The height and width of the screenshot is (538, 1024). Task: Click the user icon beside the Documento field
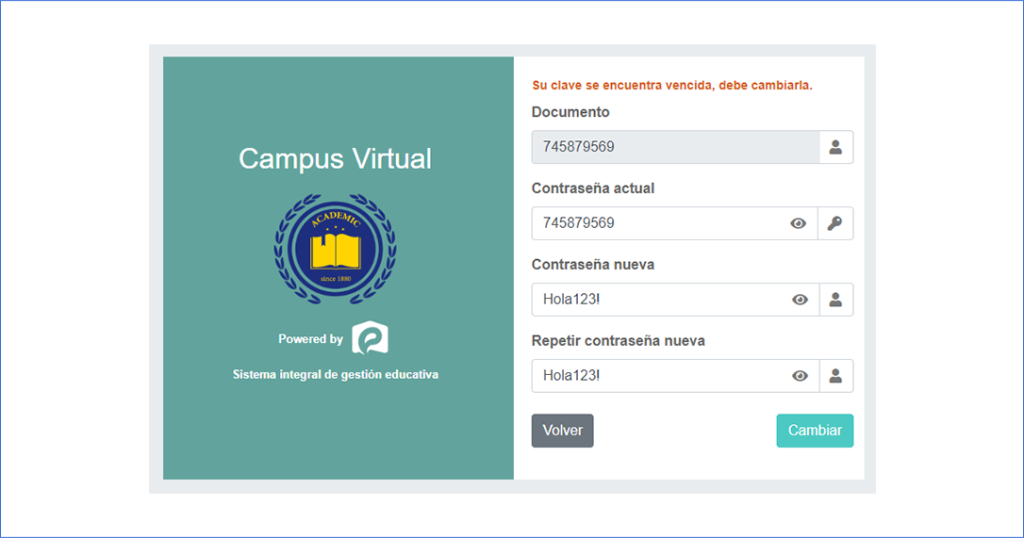(835, 147)
